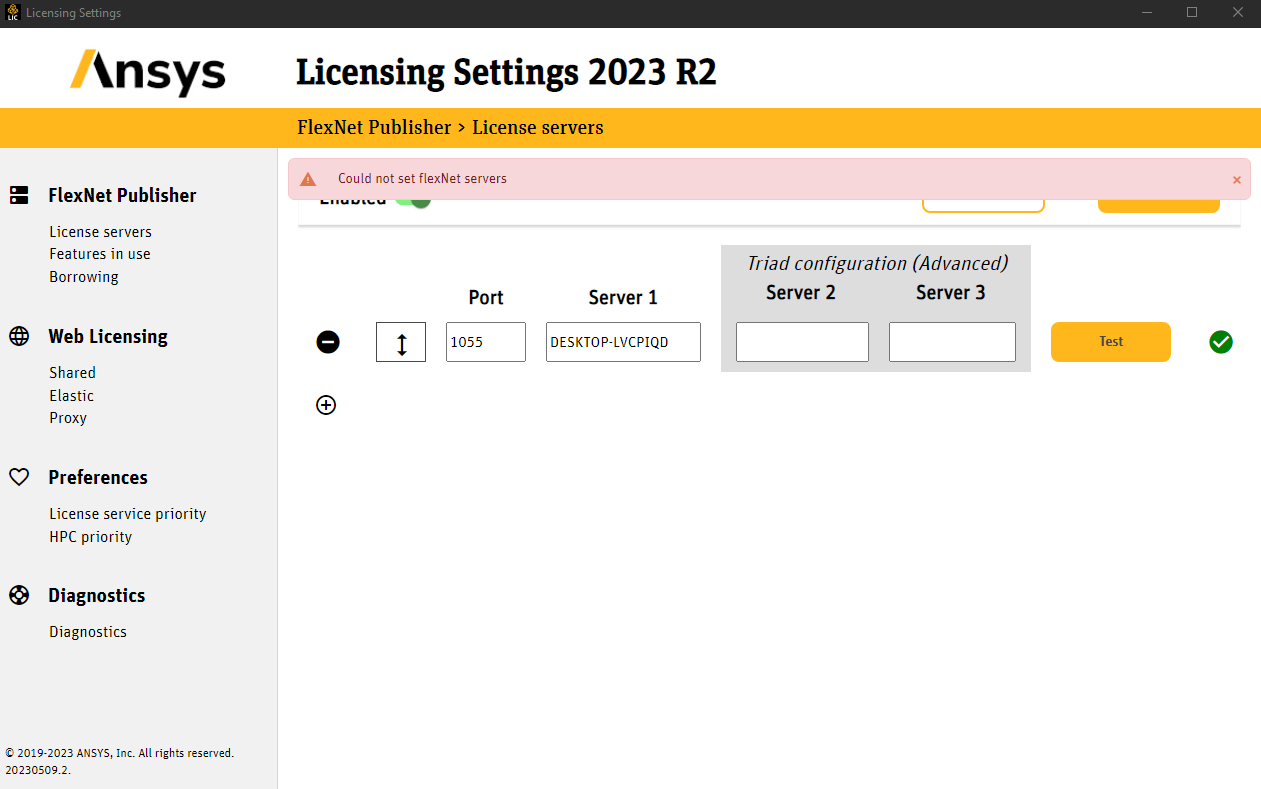1261x789 pixels.
Task: Dismiss the 'Could not set flexNet servers' alert
Action: point(1236,180)
